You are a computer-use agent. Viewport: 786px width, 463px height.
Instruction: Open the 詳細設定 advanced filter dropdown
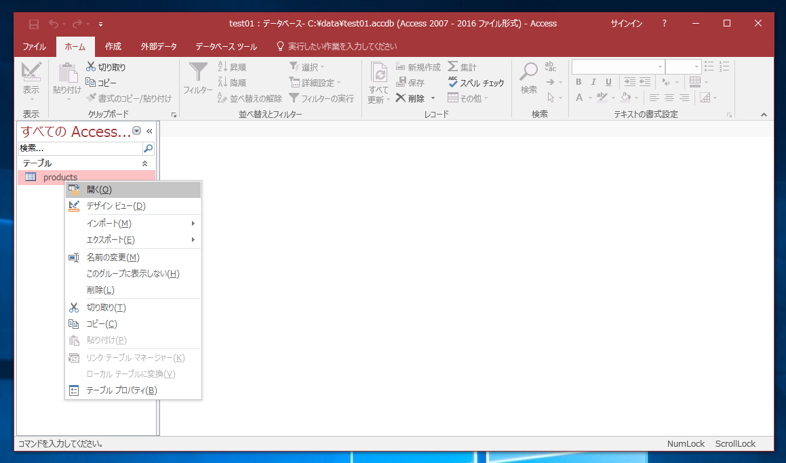[x=315, y=83]
